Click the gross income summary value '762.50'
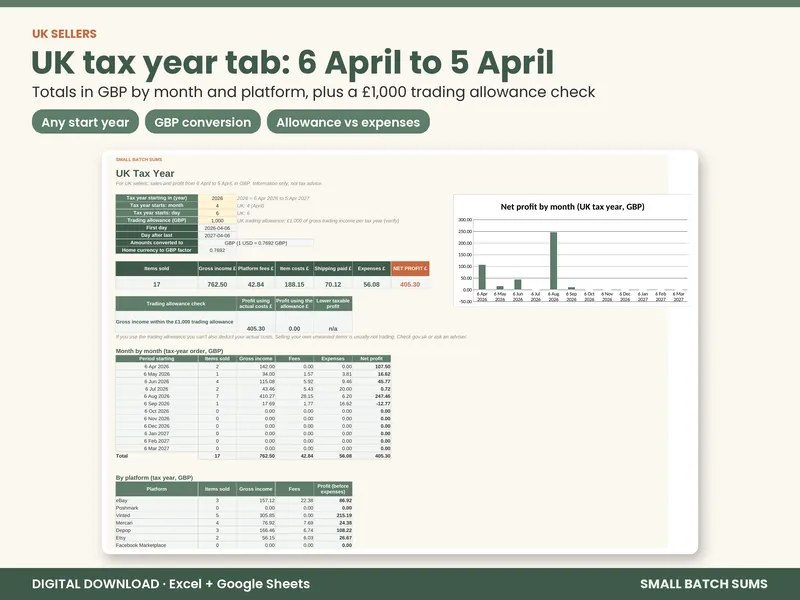The height and width of the screenshot is (600, 800). pos(217,284)
